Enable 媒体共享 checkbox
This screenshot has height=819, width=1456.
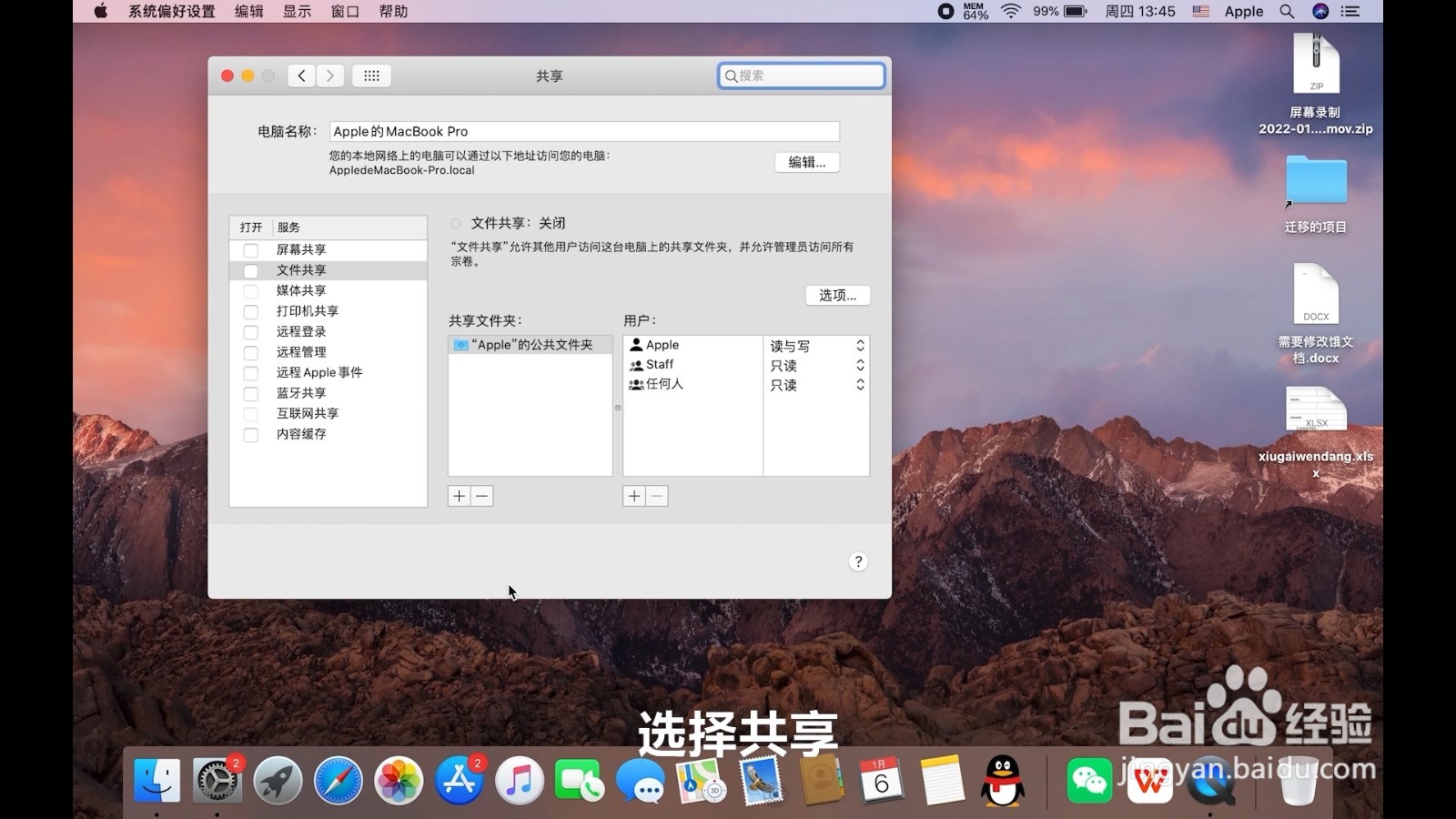pyautogui.click(x=250, y=291)
